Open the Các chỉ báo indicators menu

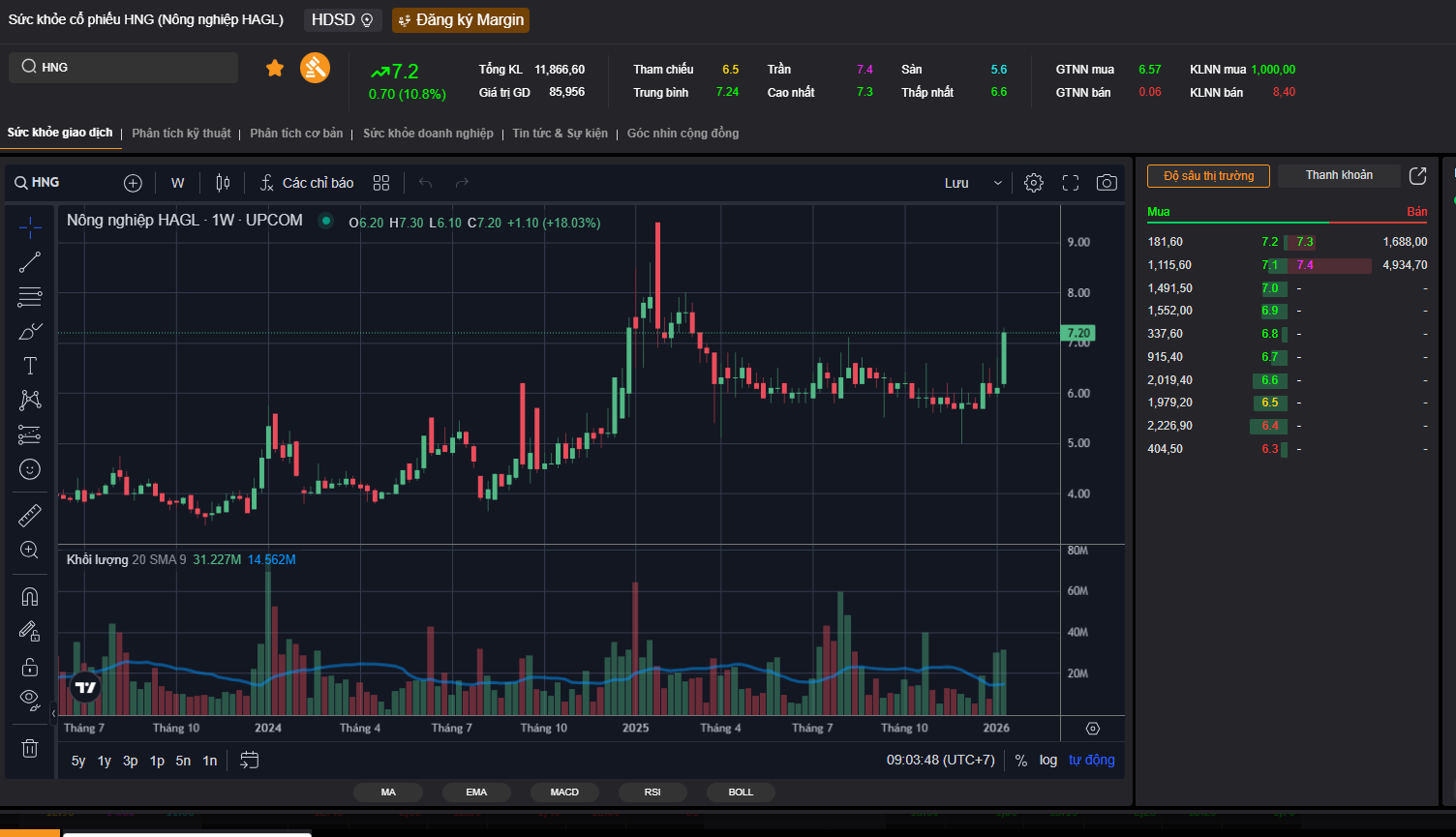(x=308, y=183)
